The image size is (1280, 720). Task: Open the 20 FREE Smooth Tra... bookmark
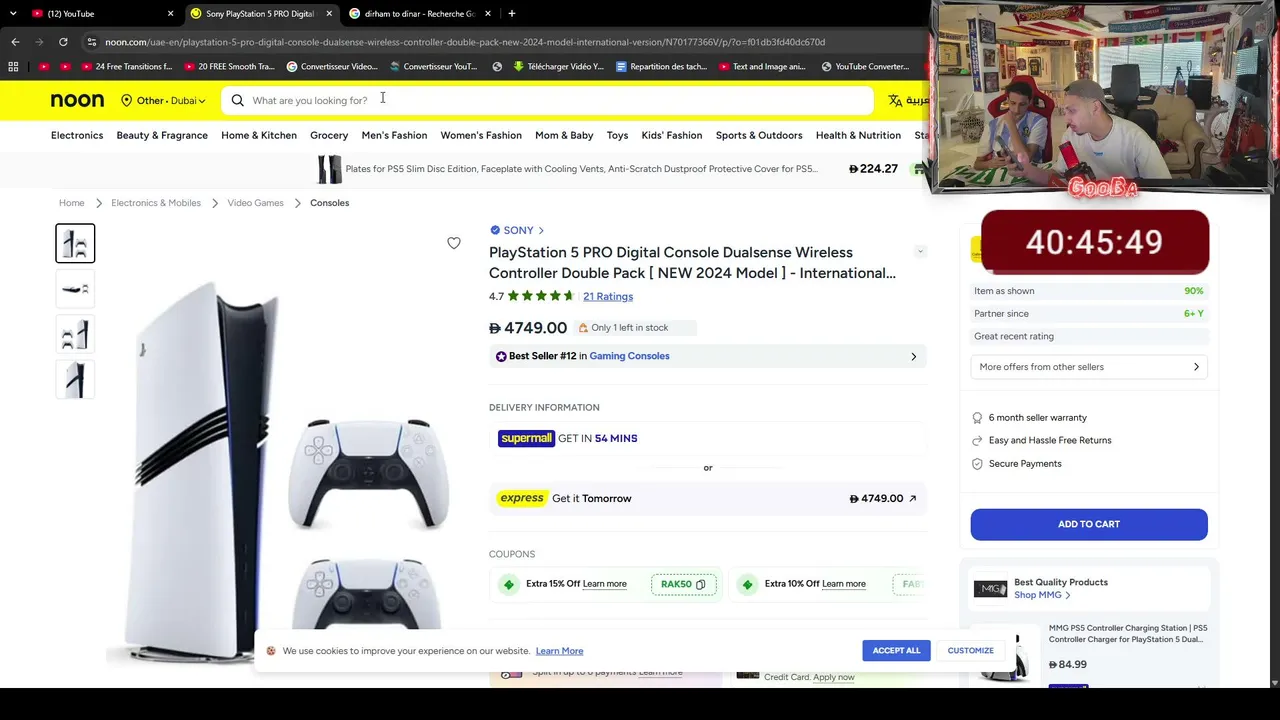pos(230,67)
